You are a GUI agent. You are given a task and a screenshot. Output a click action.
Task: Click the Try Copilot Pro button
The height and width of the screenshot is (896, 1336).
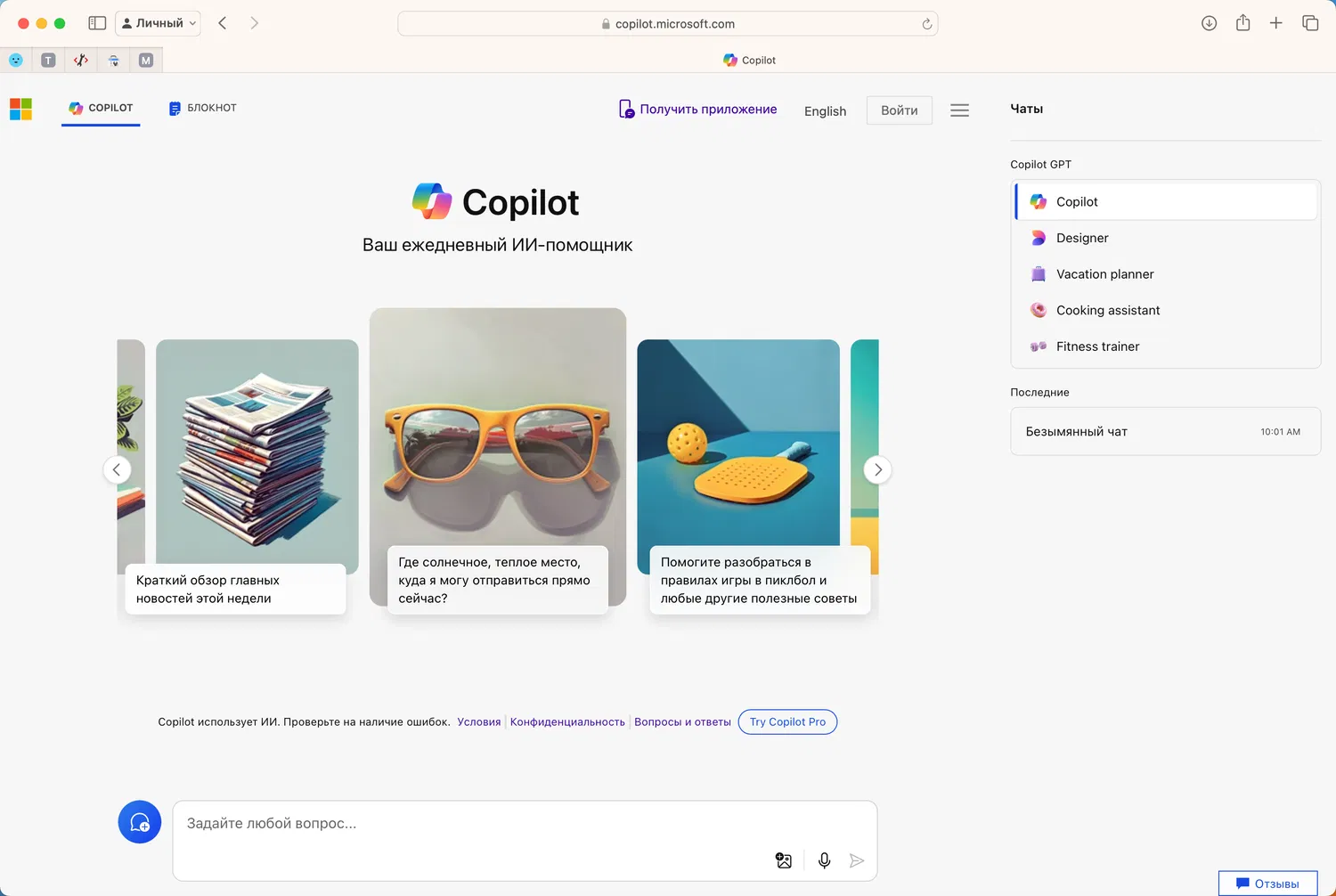[788, 722]
